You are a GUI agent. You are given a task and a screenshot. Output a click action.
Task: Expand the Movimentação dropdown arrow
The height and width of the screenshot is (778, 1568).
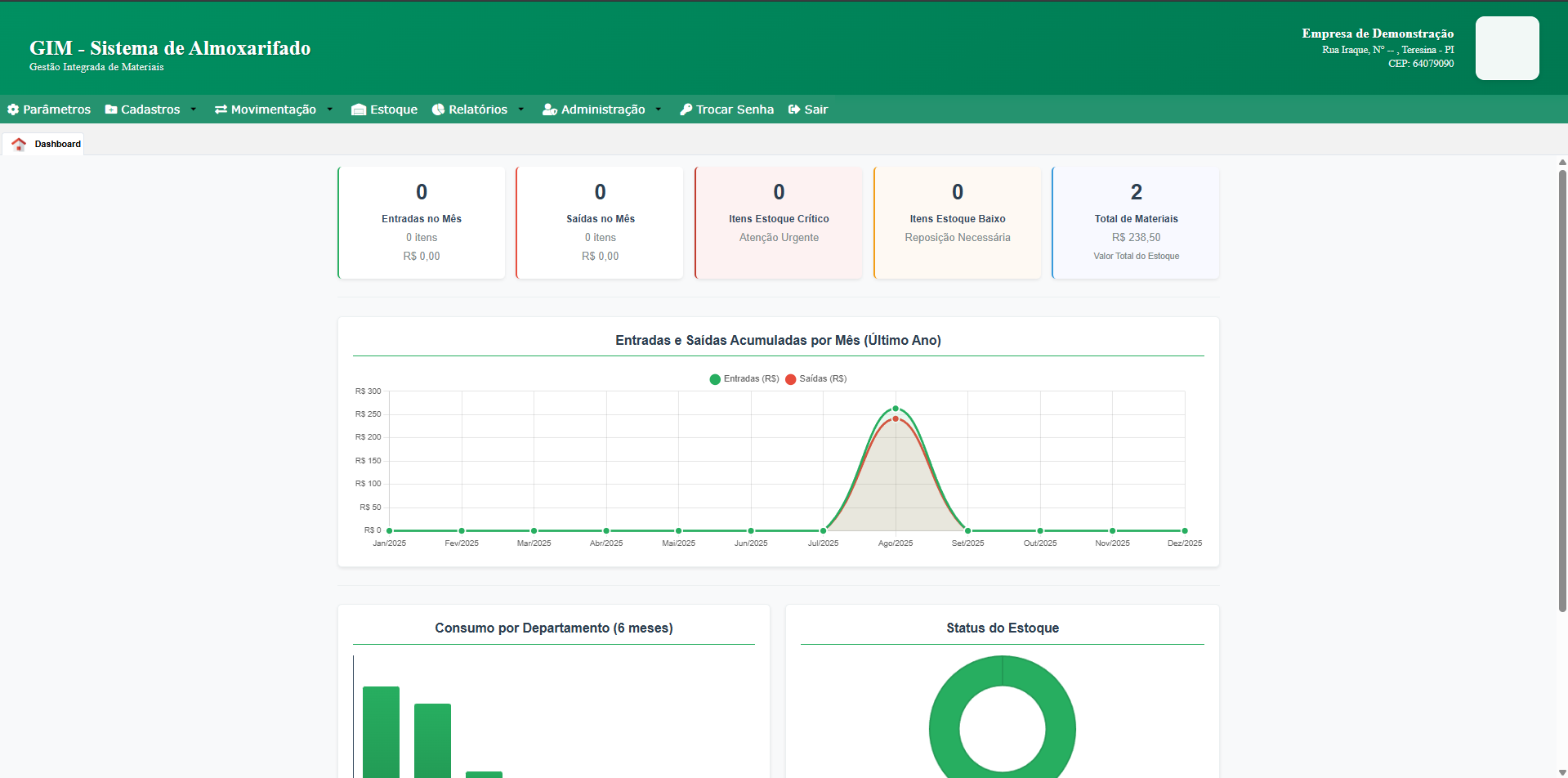(330, 110)
